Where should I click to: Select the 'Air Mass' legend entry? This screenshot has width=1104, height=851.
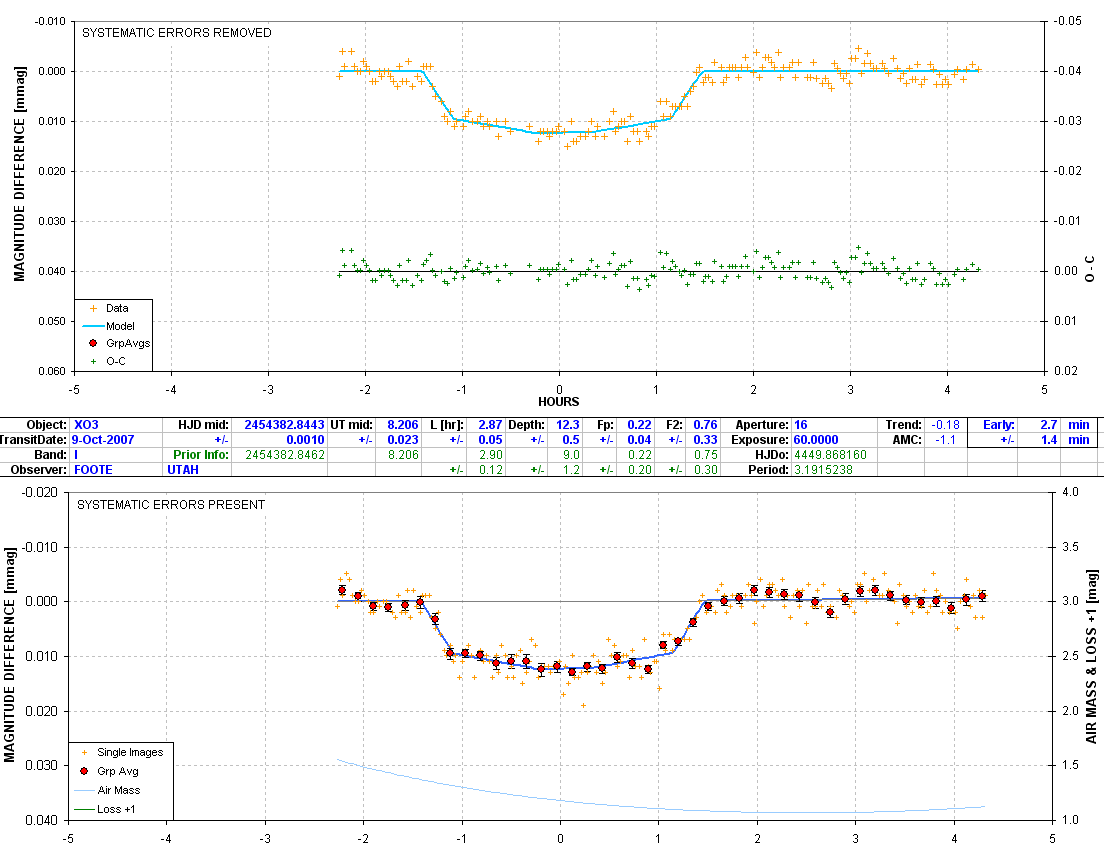pos(107,790)
